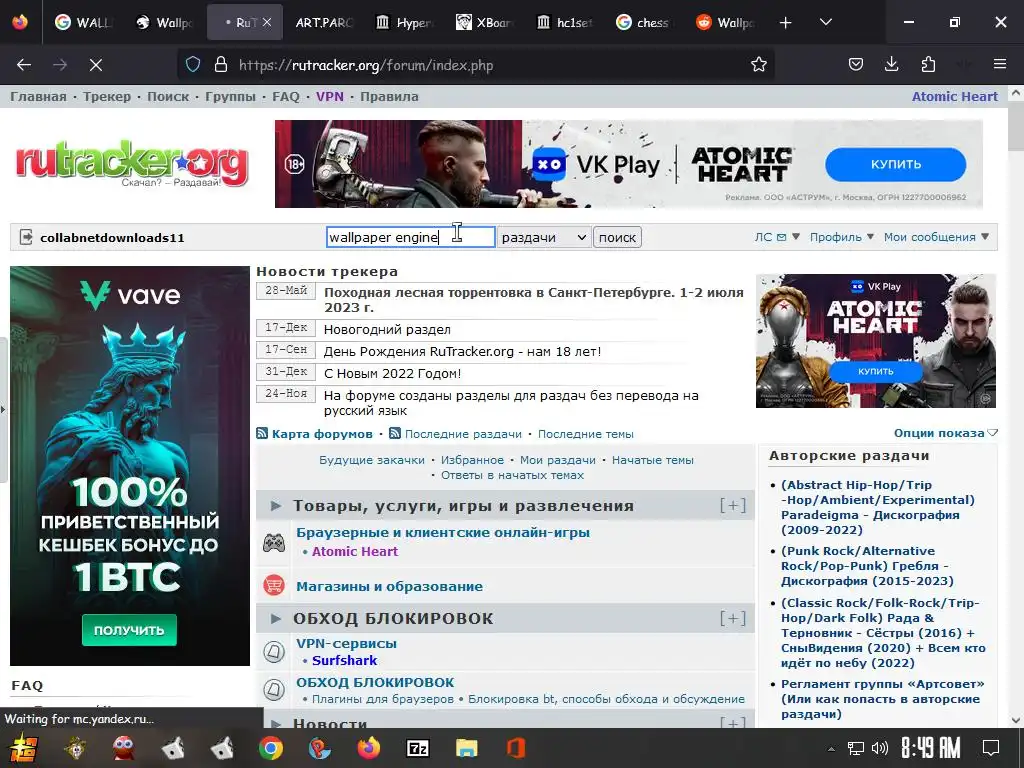Open the Профиль dropdown menu
Screen dimensions: 1024x768
[841, 237]
